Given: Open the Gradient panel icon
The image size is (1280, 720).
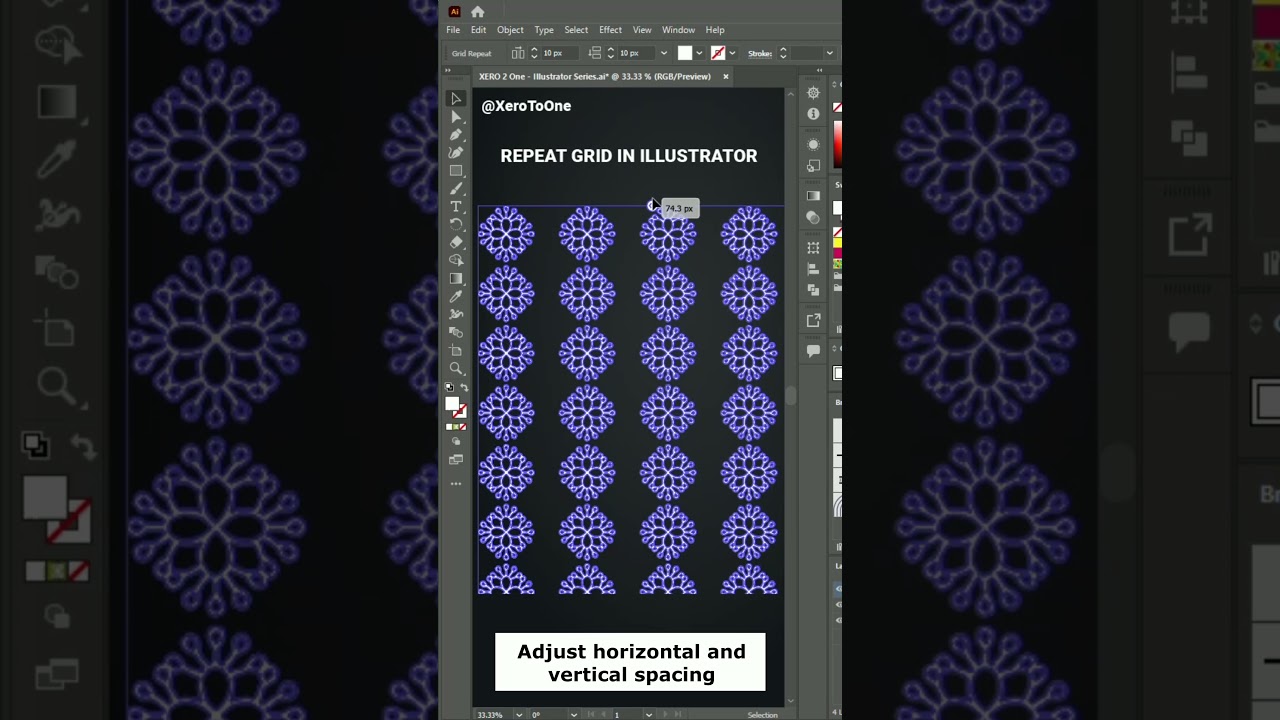Looking at the screenshot, I should coord(813,196).
